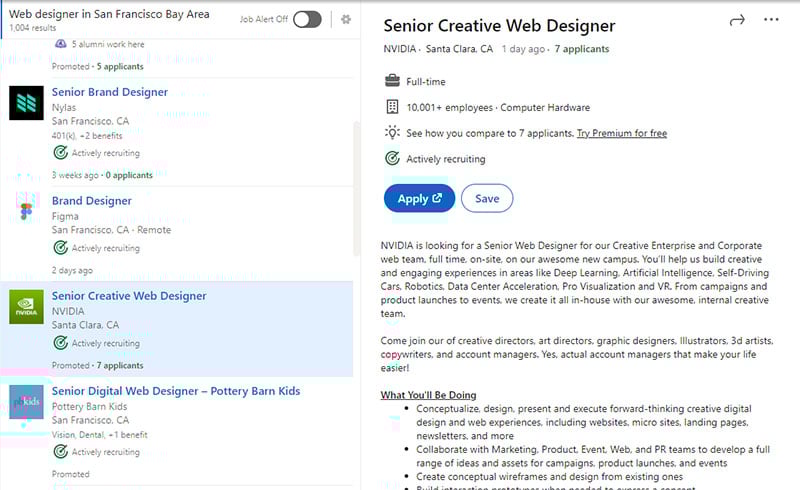The width and height of the screenshot is (800, 490).
Task: Click the job list scrollbar
Action: [357, 189]
